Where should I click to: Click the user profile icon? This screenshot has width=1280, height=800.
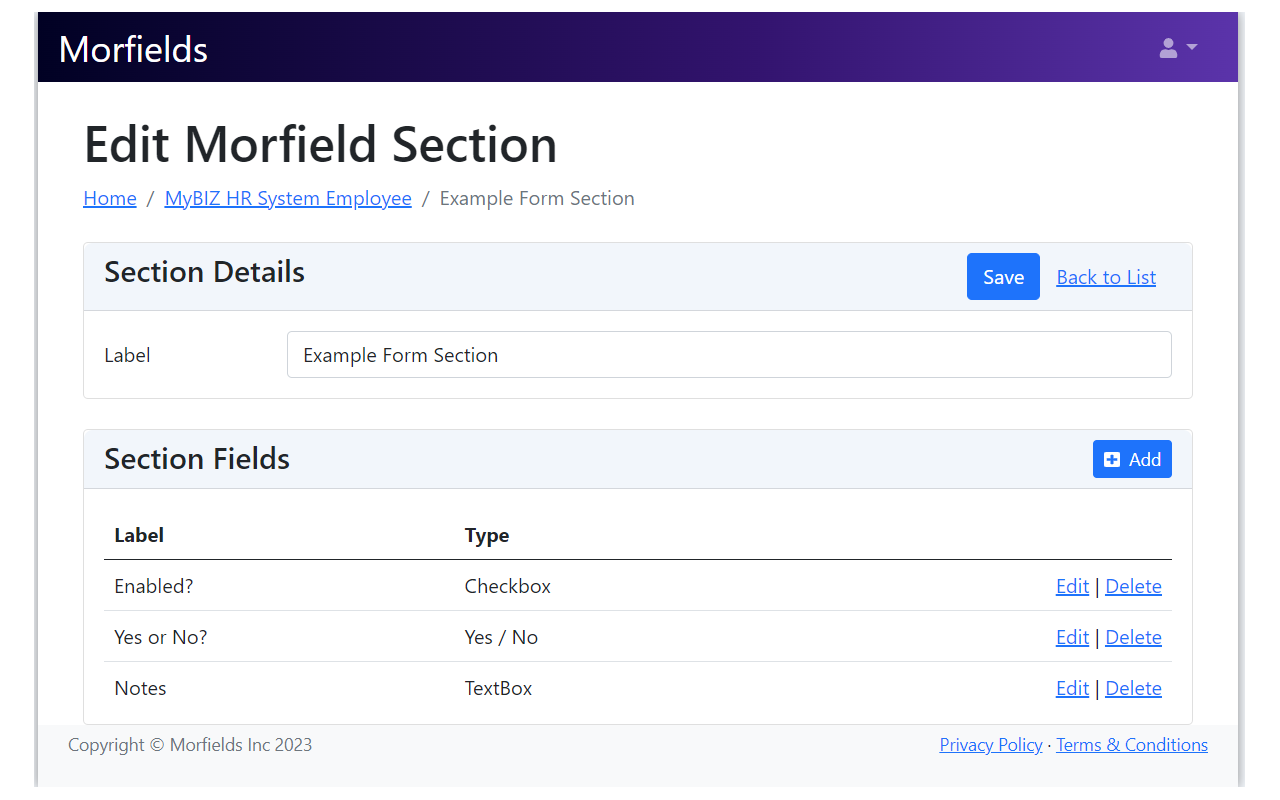tap(1168, 48)
